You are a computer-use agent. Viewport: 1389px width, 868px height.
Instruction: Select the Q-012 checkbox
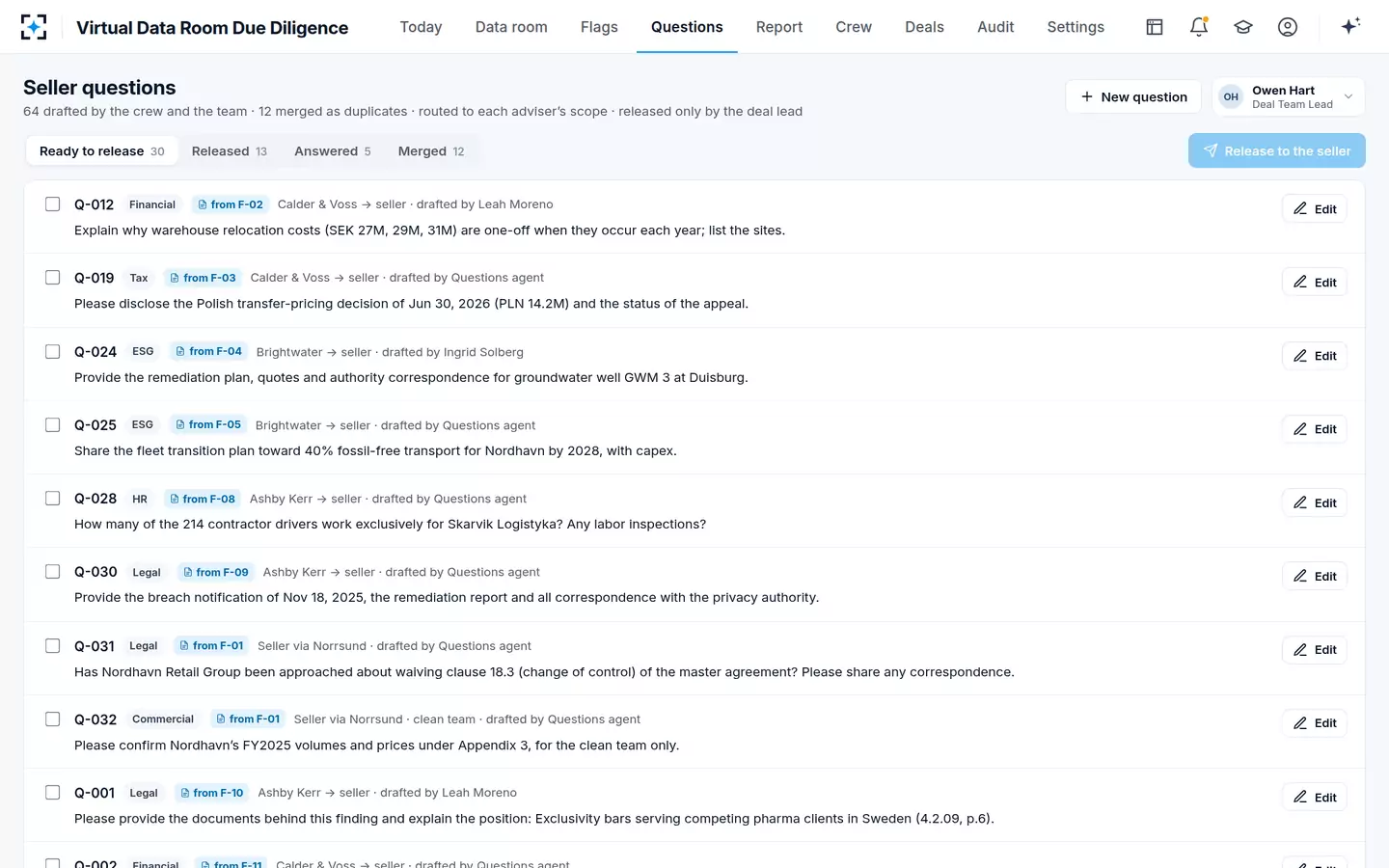53,203
